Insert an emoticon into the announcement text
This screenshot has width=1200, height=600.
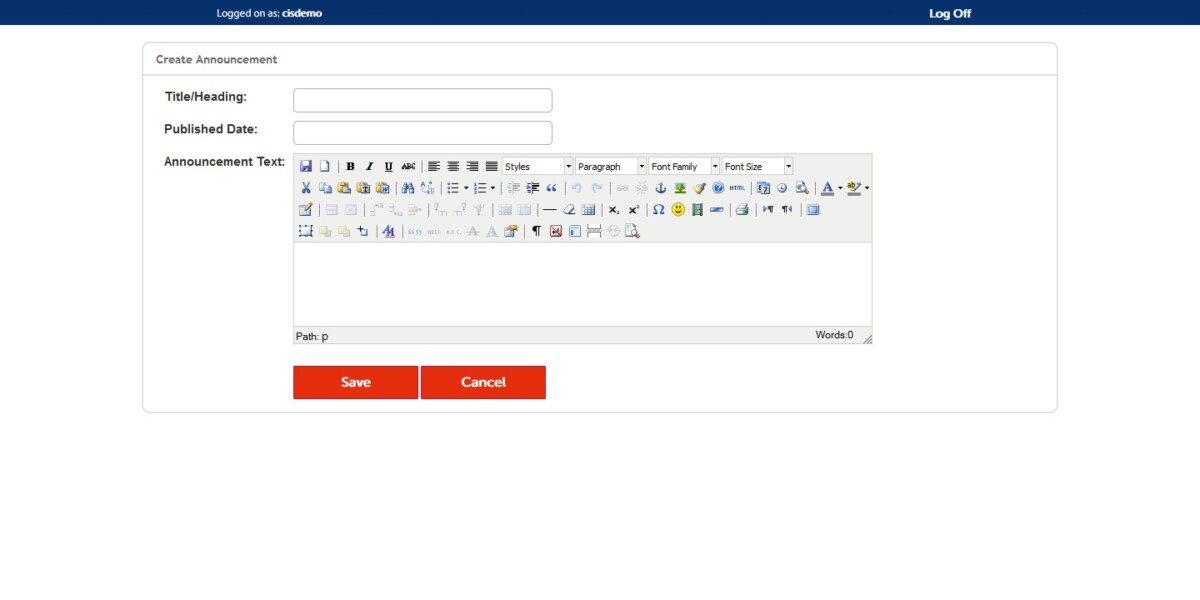676,210
